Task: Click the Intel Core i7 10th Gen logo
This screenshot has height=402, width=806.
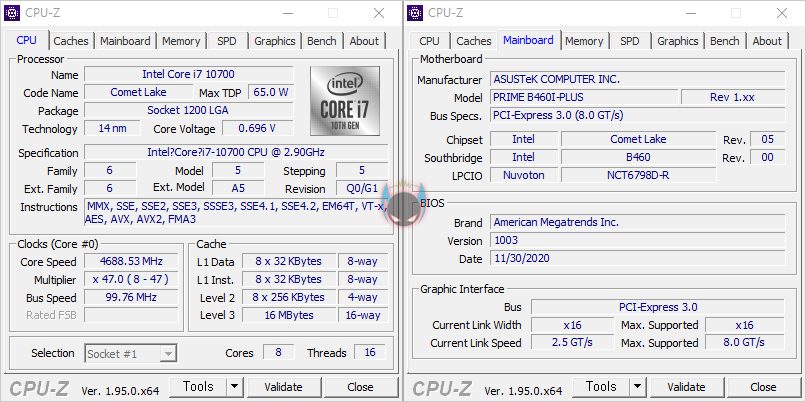Action: pyautogui.click(x=345, y=101)
